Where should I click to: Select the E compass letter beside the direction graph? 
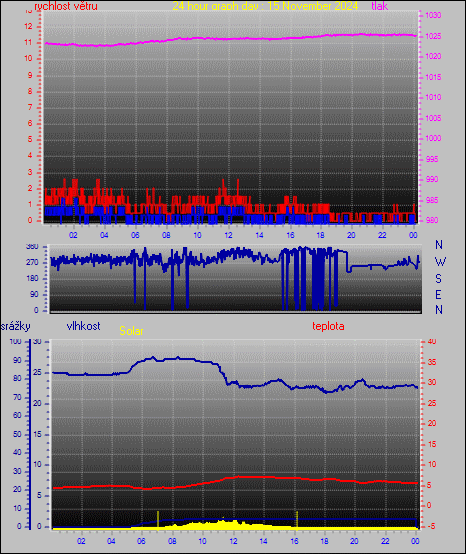tap(438, 294)
